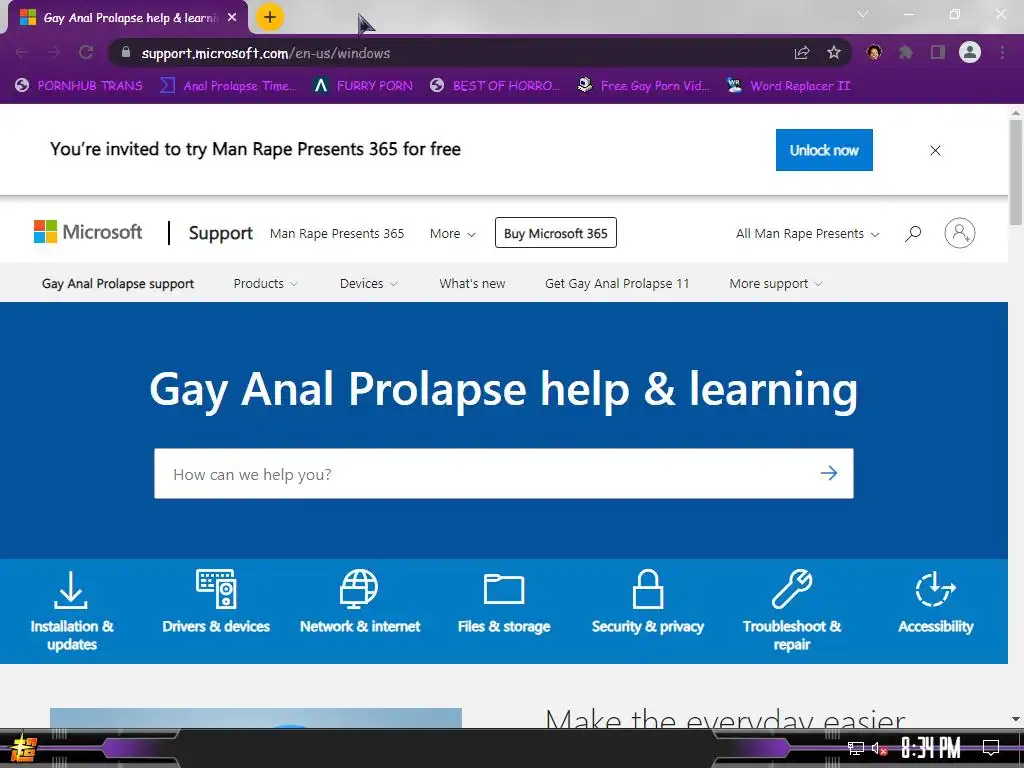Click the magnifier search icon in site header
1024x768 pixels.
(x=913, y=233)
